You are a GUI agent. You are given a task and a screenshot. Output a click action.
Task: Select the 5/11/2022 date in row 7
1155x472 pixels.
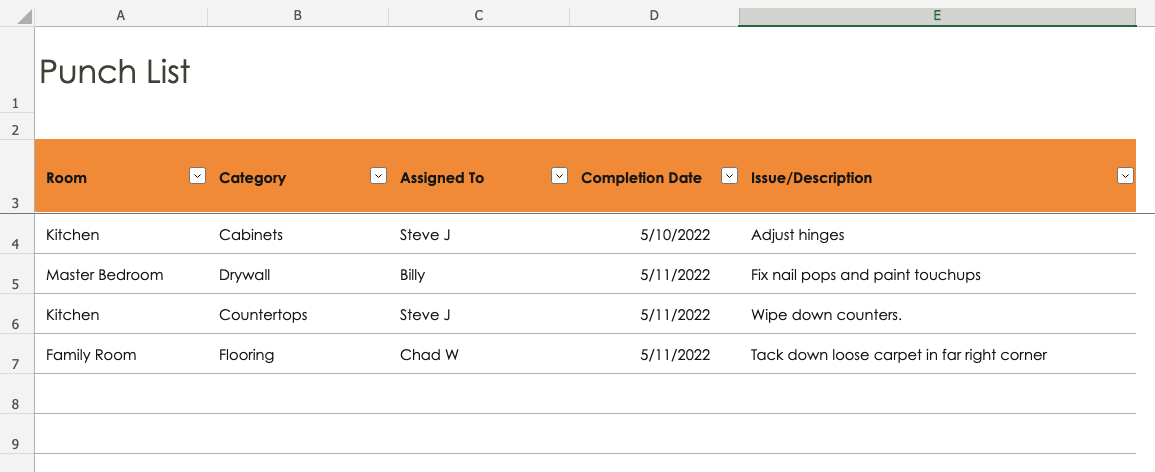654,353
